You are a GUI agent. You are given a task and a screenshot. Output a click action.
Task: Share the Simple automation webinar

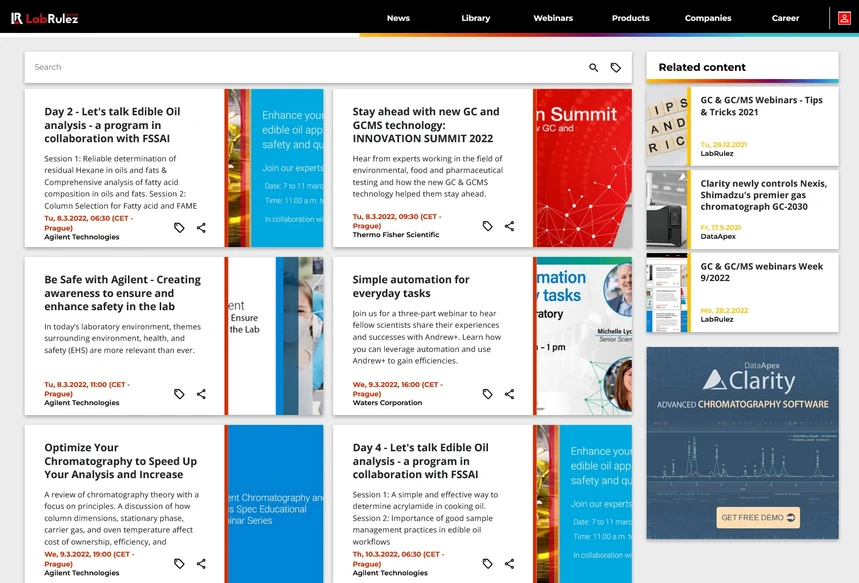point(509,394)
